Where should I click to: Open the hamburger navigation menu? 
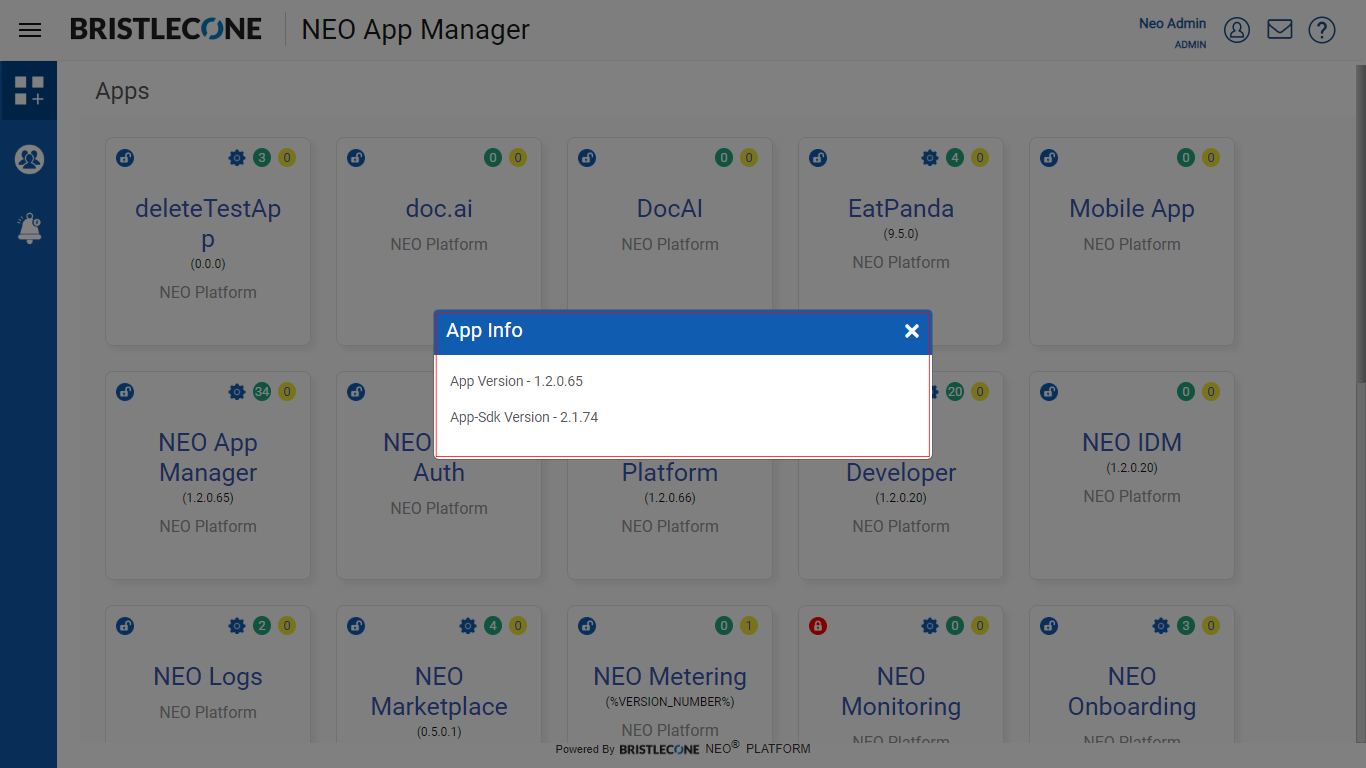point(30,30)
